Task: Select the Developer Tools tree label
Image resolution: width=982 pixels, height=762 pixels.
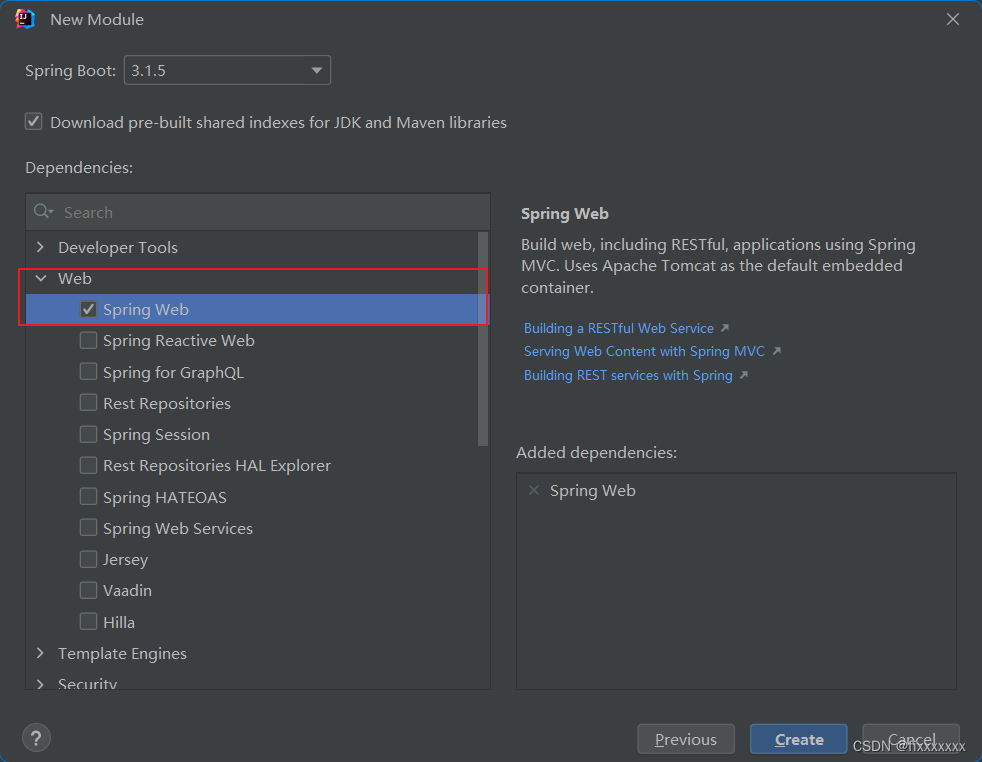Action: click(118, 247)
